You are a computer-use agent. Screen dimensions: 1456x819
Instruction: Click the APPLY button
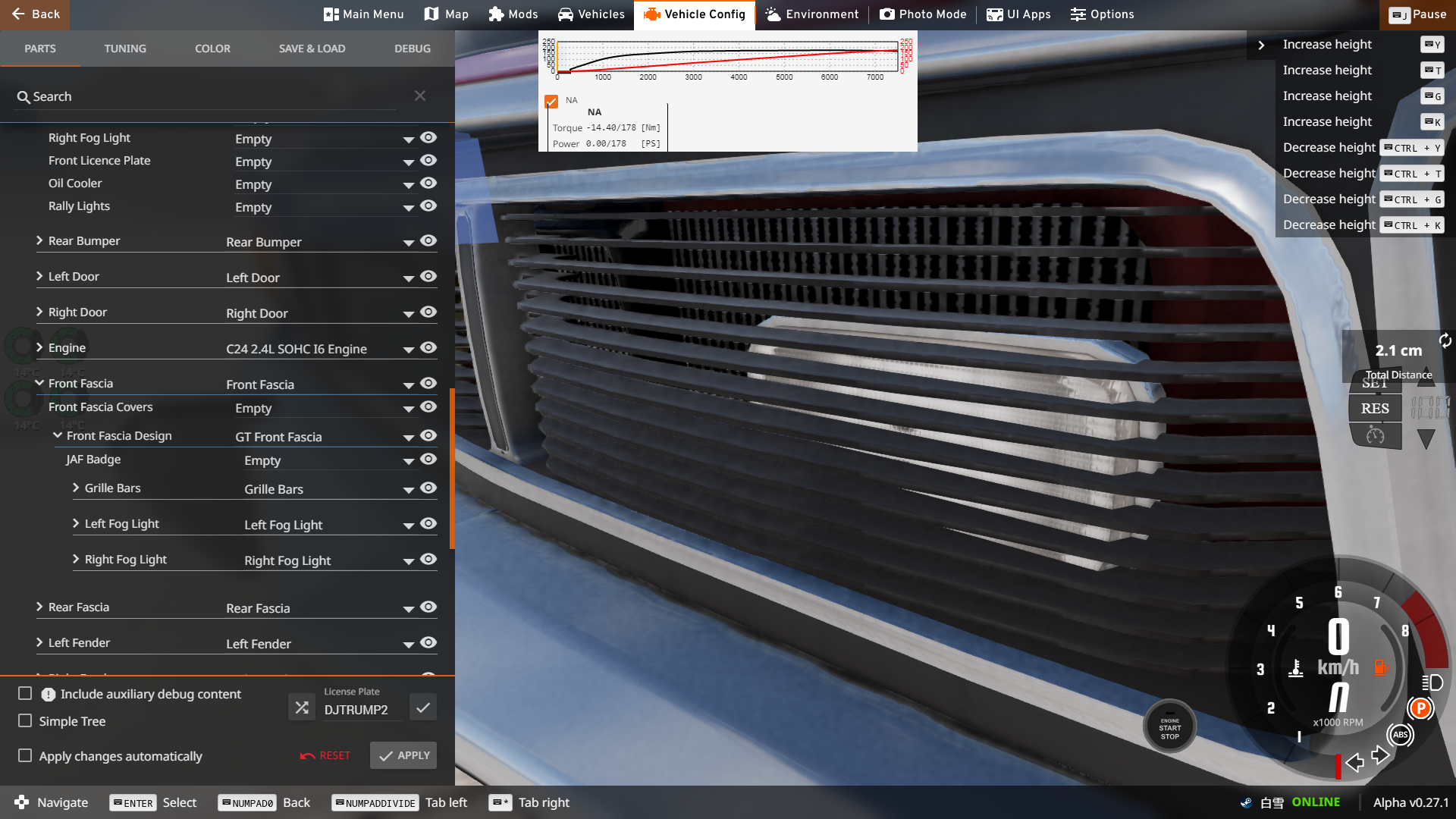click(x=403, y=755)
